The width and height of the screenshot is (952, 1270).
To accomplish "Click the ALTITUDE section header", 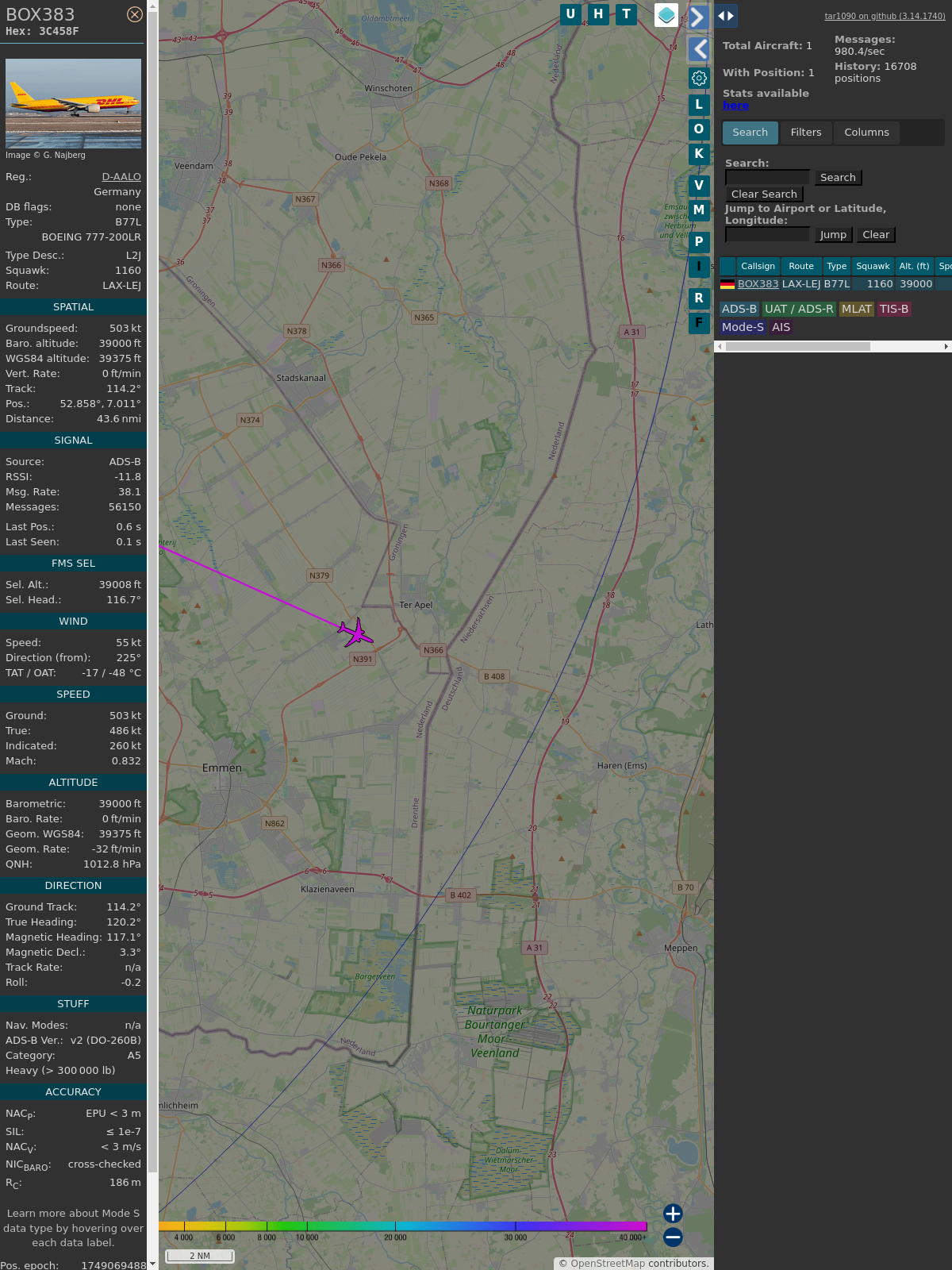I will tap(73, 783).
